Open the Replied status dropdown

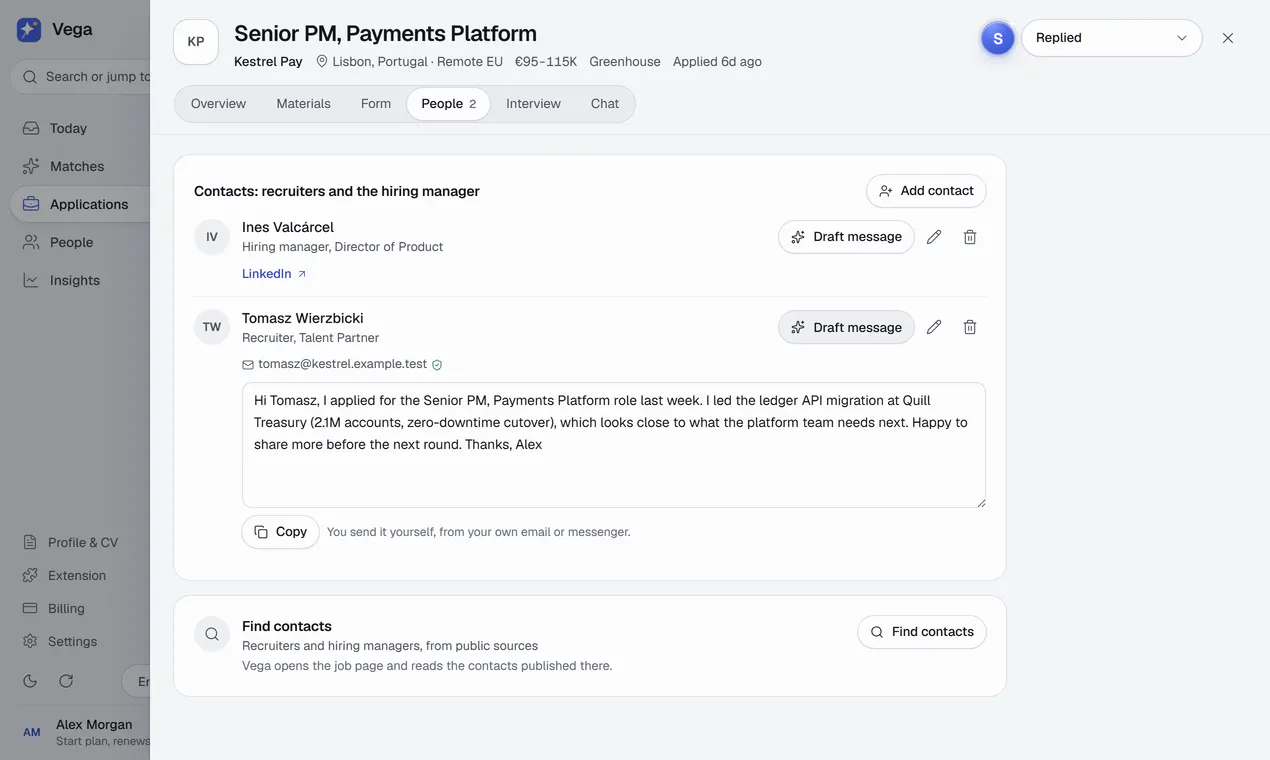tap(1111, 38)
